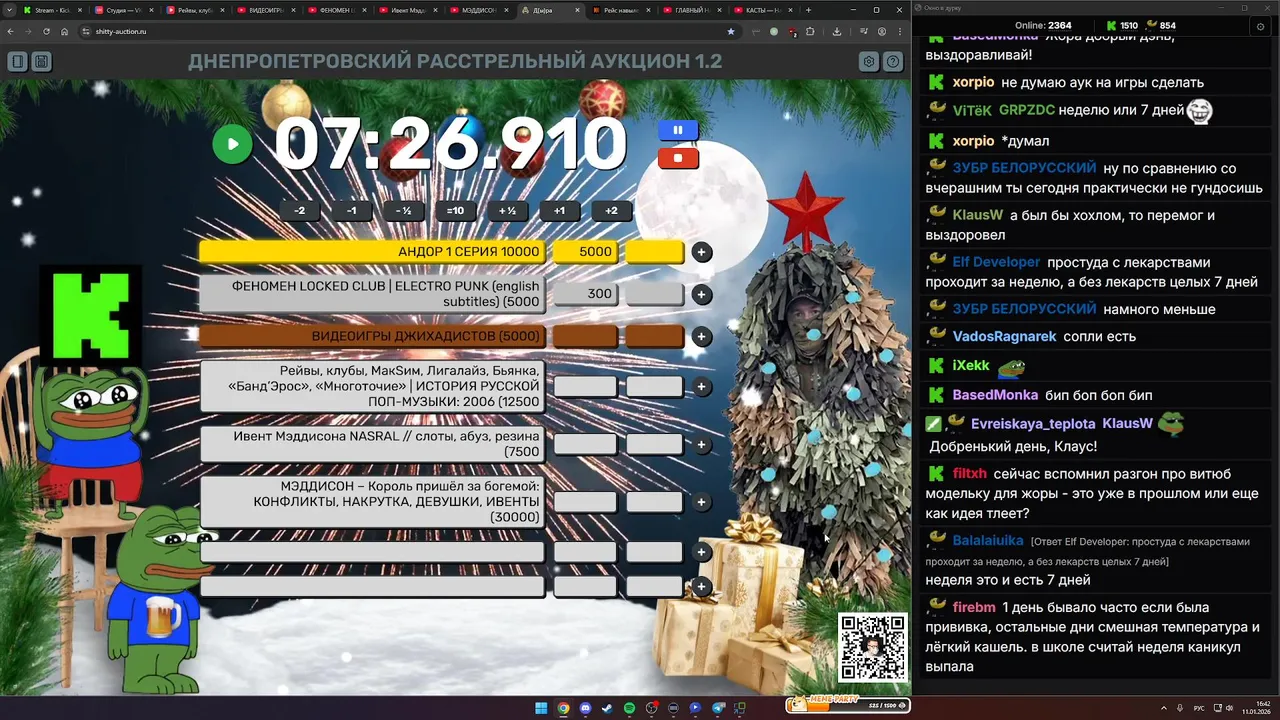Screen dimensions: 1280x720
Task: Click the QR code image
Action: 873,647
